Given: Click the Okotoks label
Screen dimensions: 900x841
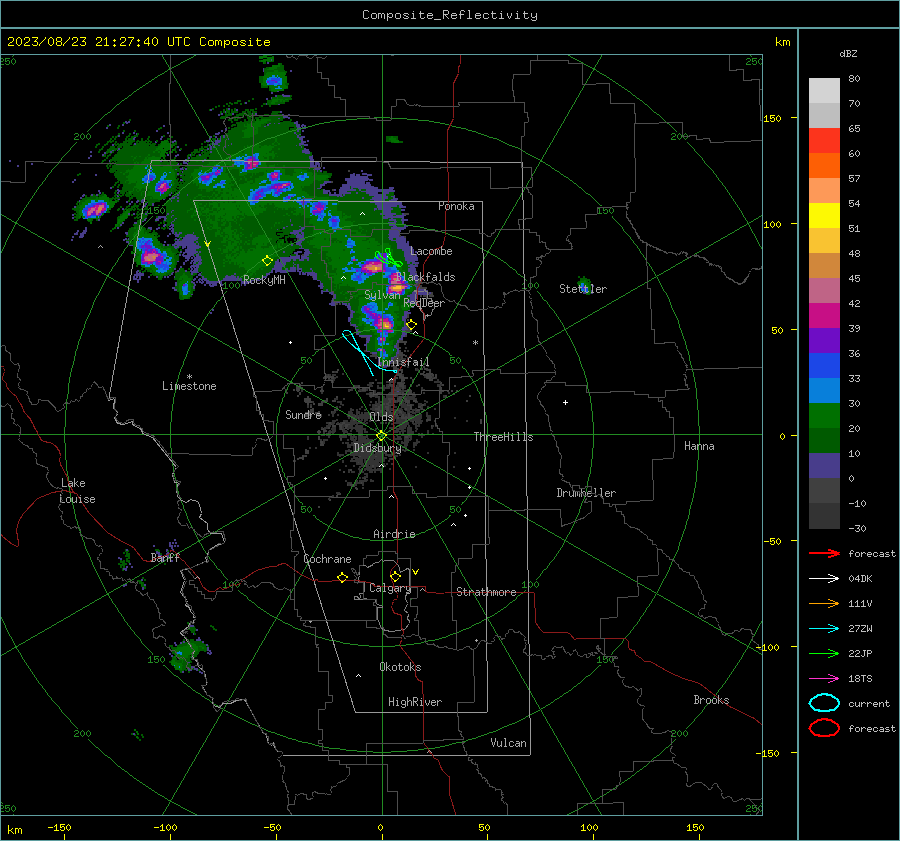Looking at the screenshot, I should (x=400, y=667).
